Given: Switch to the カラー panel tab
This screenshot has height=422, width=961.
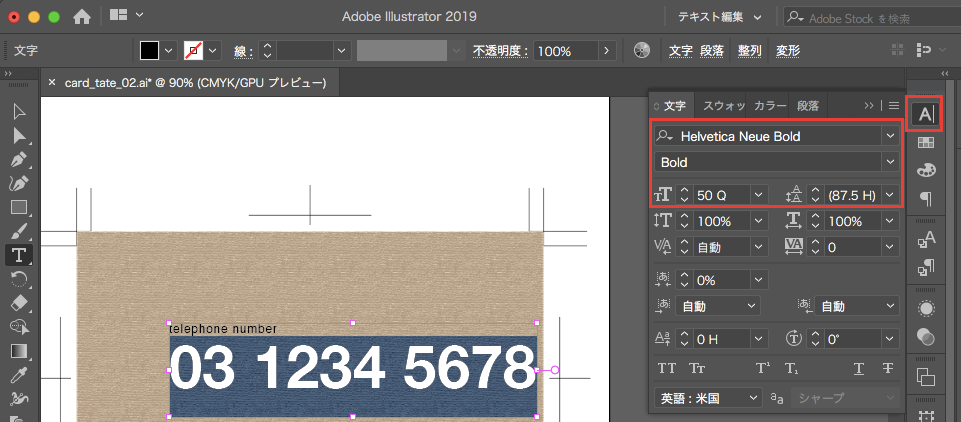Looking at the screenshot, I should pos(769,105).
